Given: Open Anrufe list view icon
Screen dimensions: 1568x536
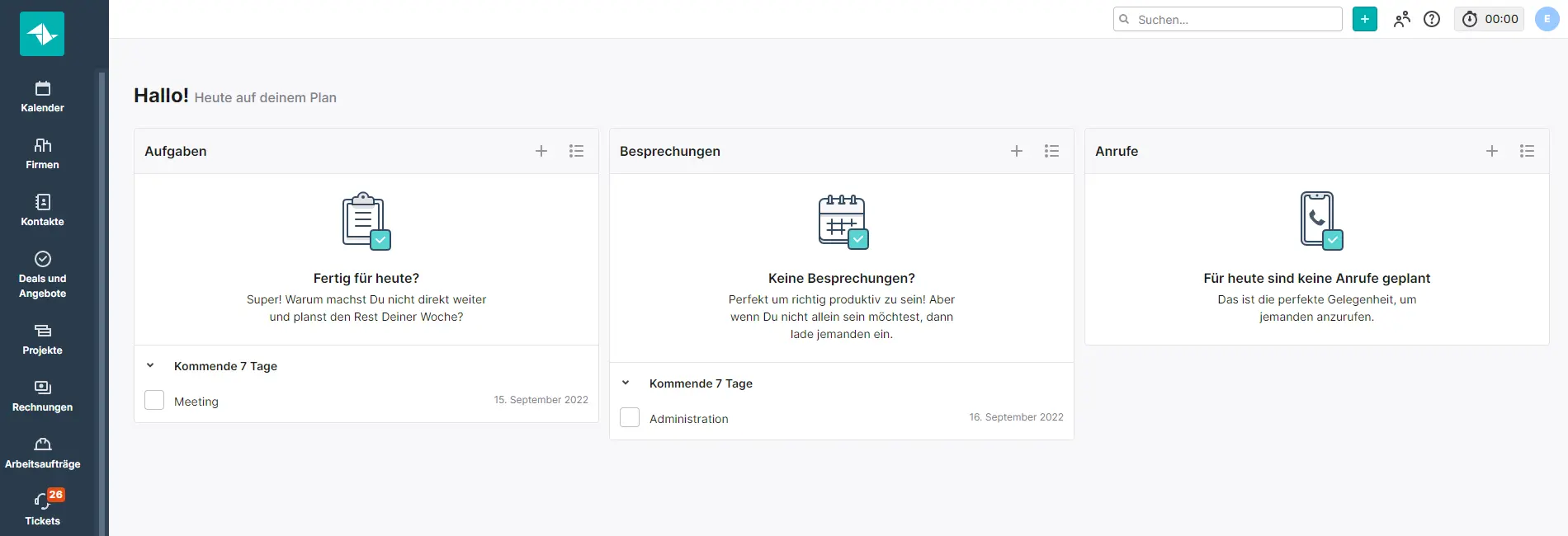Looking at the screenshot, I should tap(1527, 151).
